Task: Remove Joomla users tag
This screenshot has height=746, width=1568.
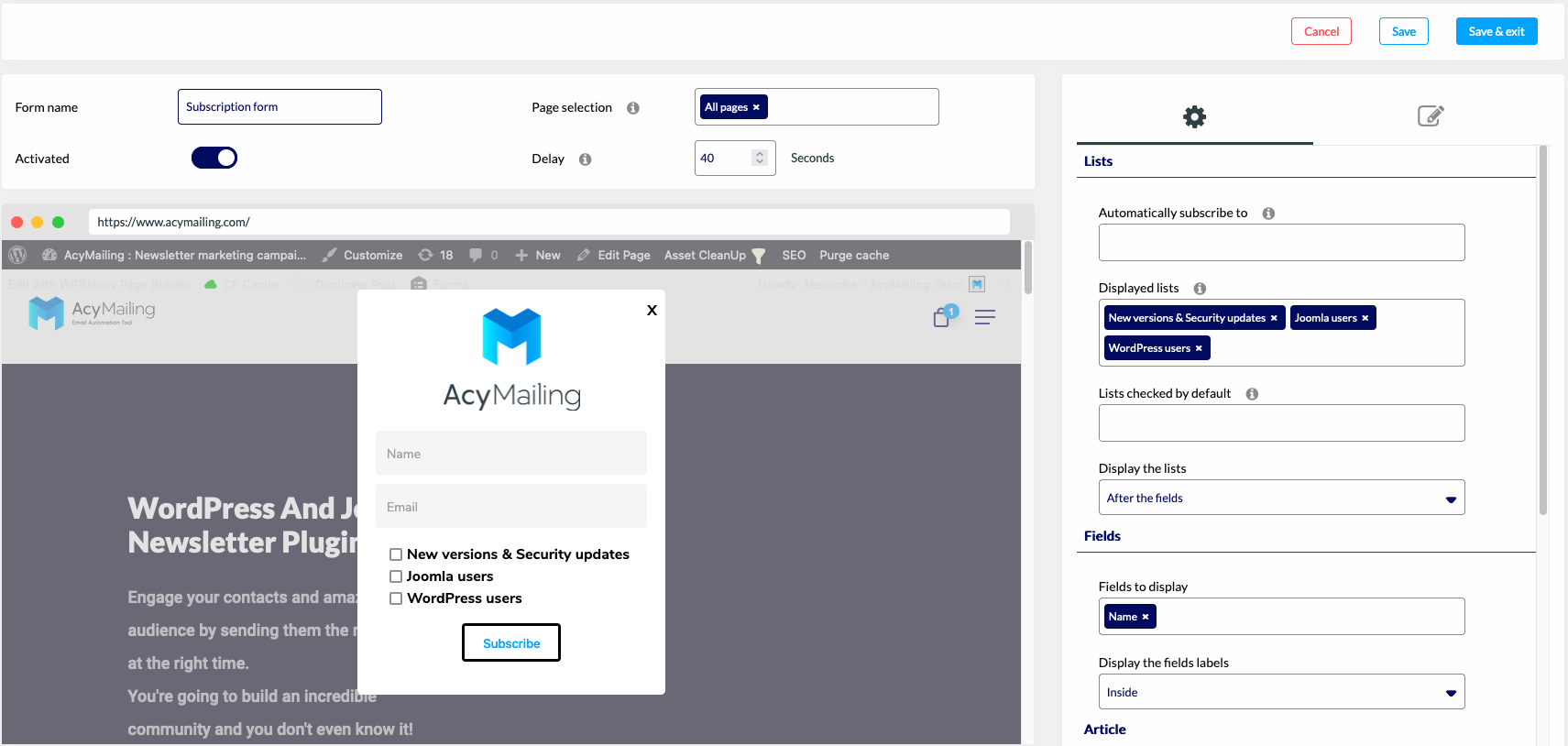Action: tap(1365, 318)
